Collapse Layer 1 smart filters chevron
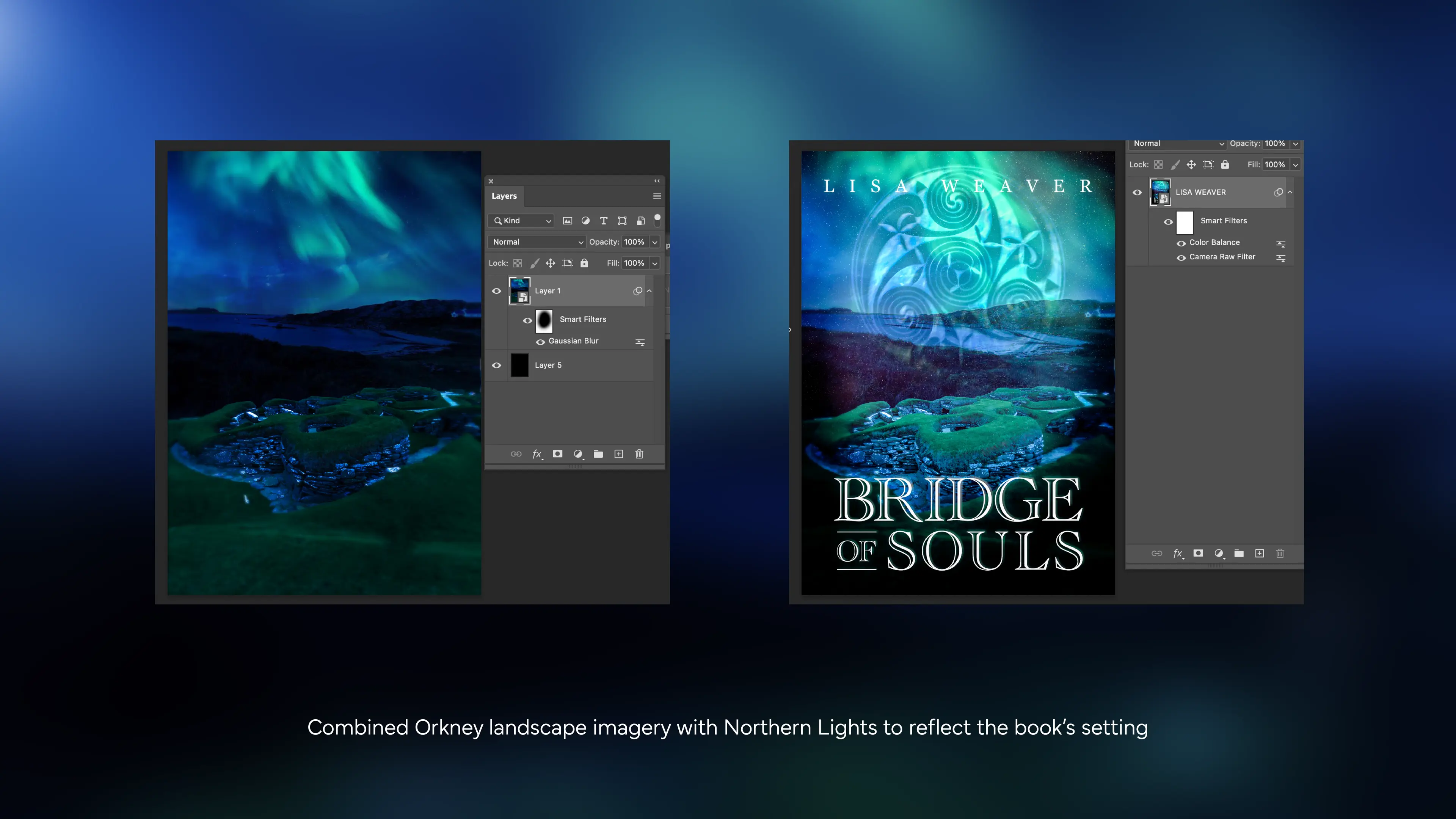 650,291
